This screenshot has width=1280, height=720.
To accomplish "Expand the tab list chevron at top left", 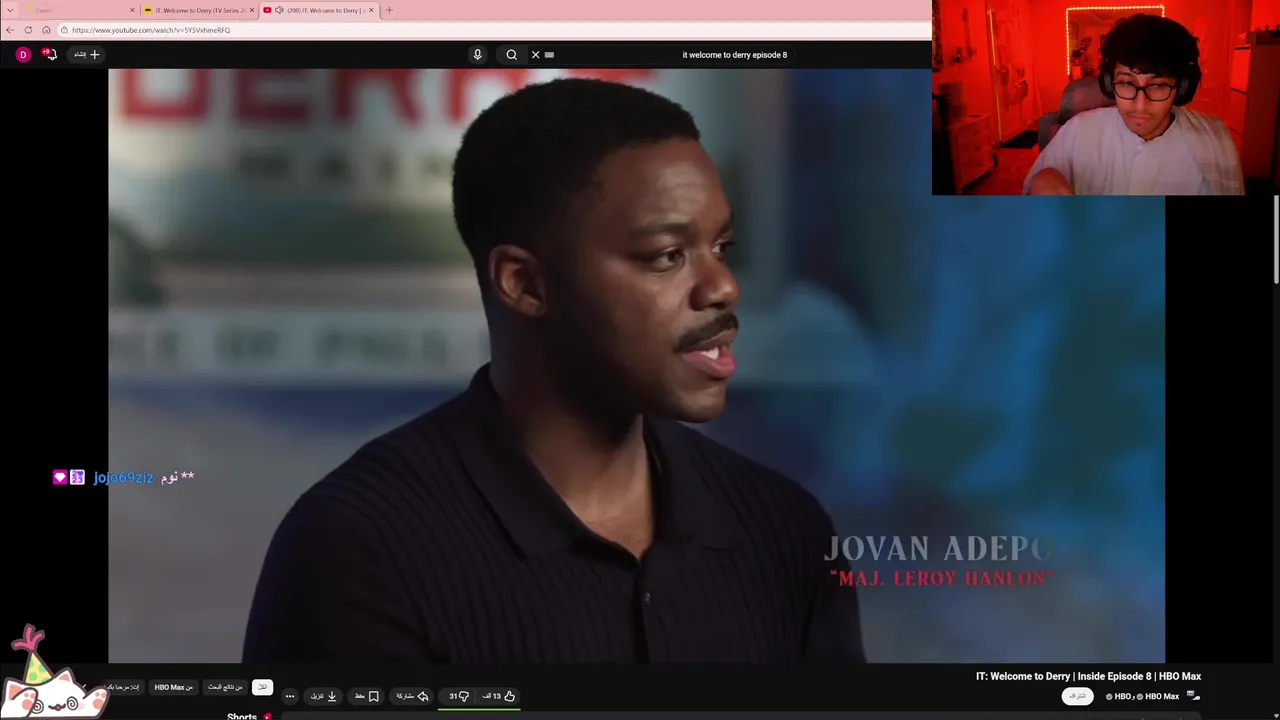I will [x=10, y=10].
